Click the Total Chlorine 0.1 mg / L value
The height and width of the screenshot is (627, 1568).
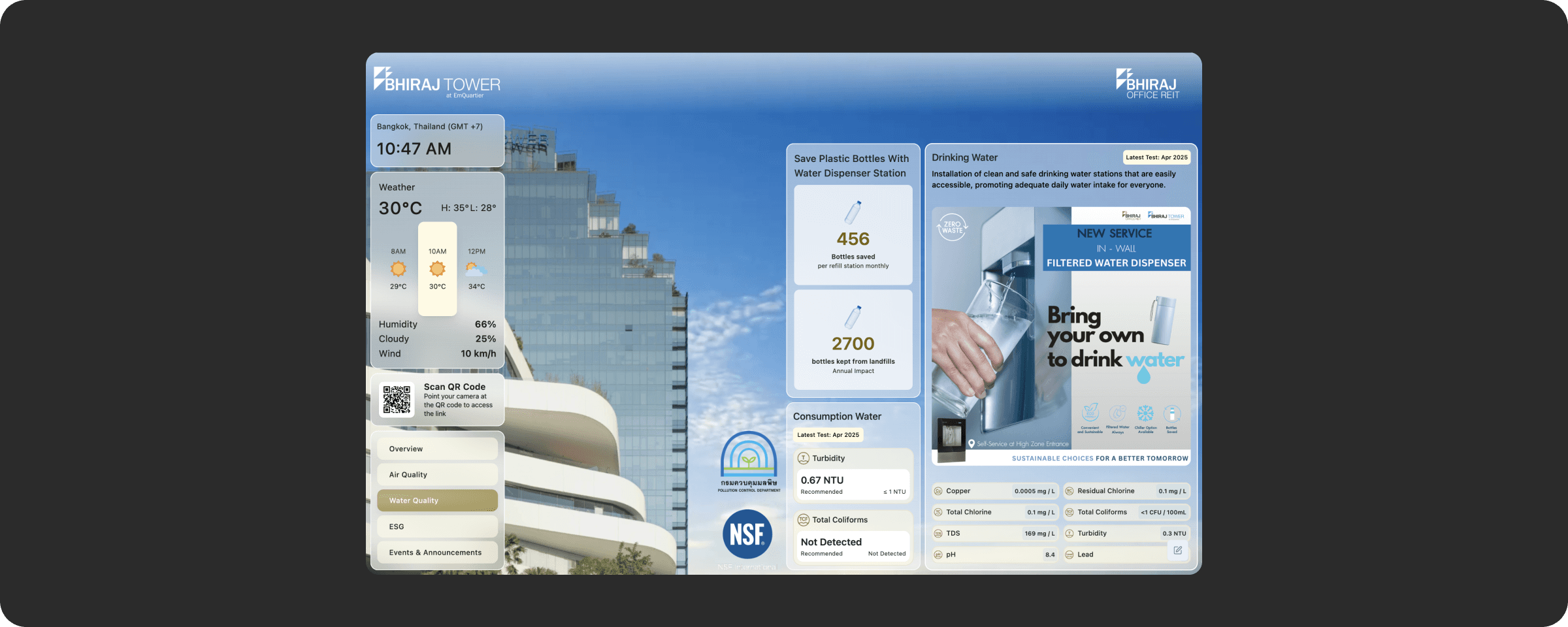point(1041,513)
